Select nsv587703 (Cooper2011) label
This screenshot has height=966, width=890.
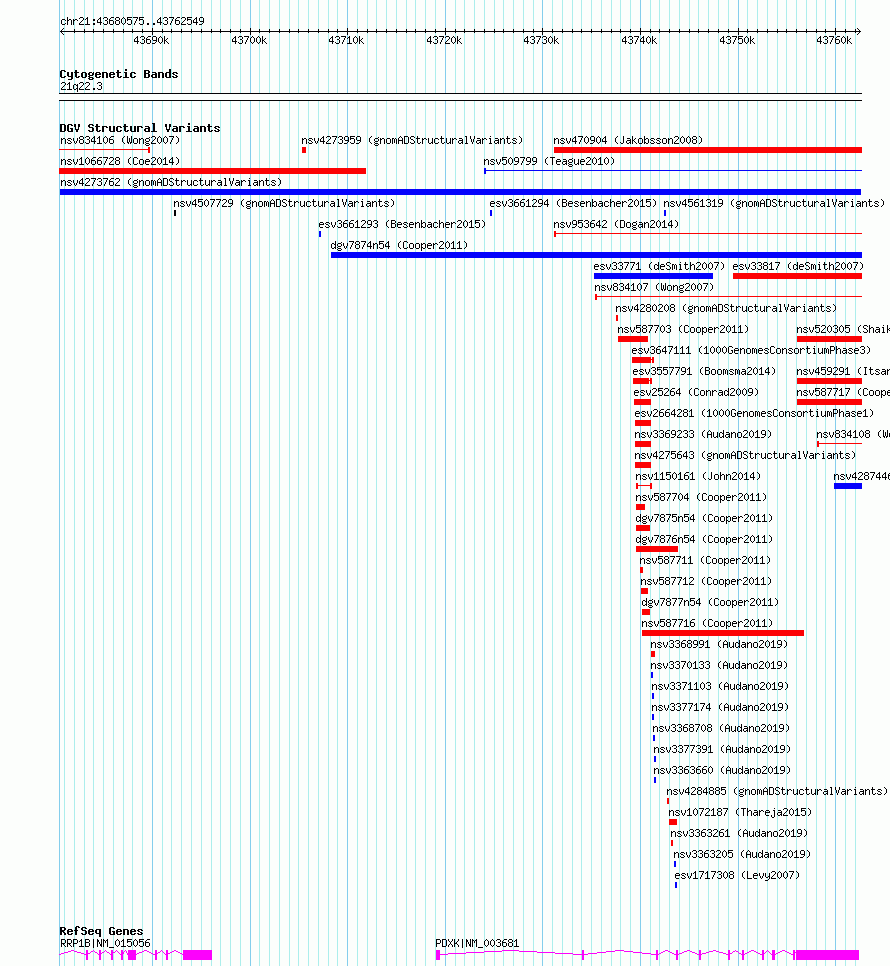coord(683,329)
